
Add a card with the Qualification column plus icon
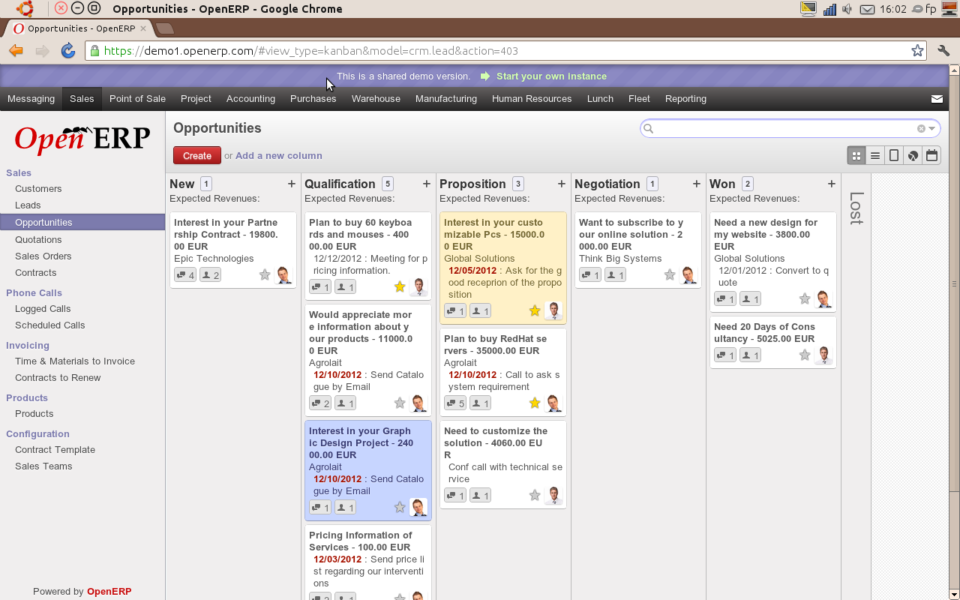coord(426,184)
